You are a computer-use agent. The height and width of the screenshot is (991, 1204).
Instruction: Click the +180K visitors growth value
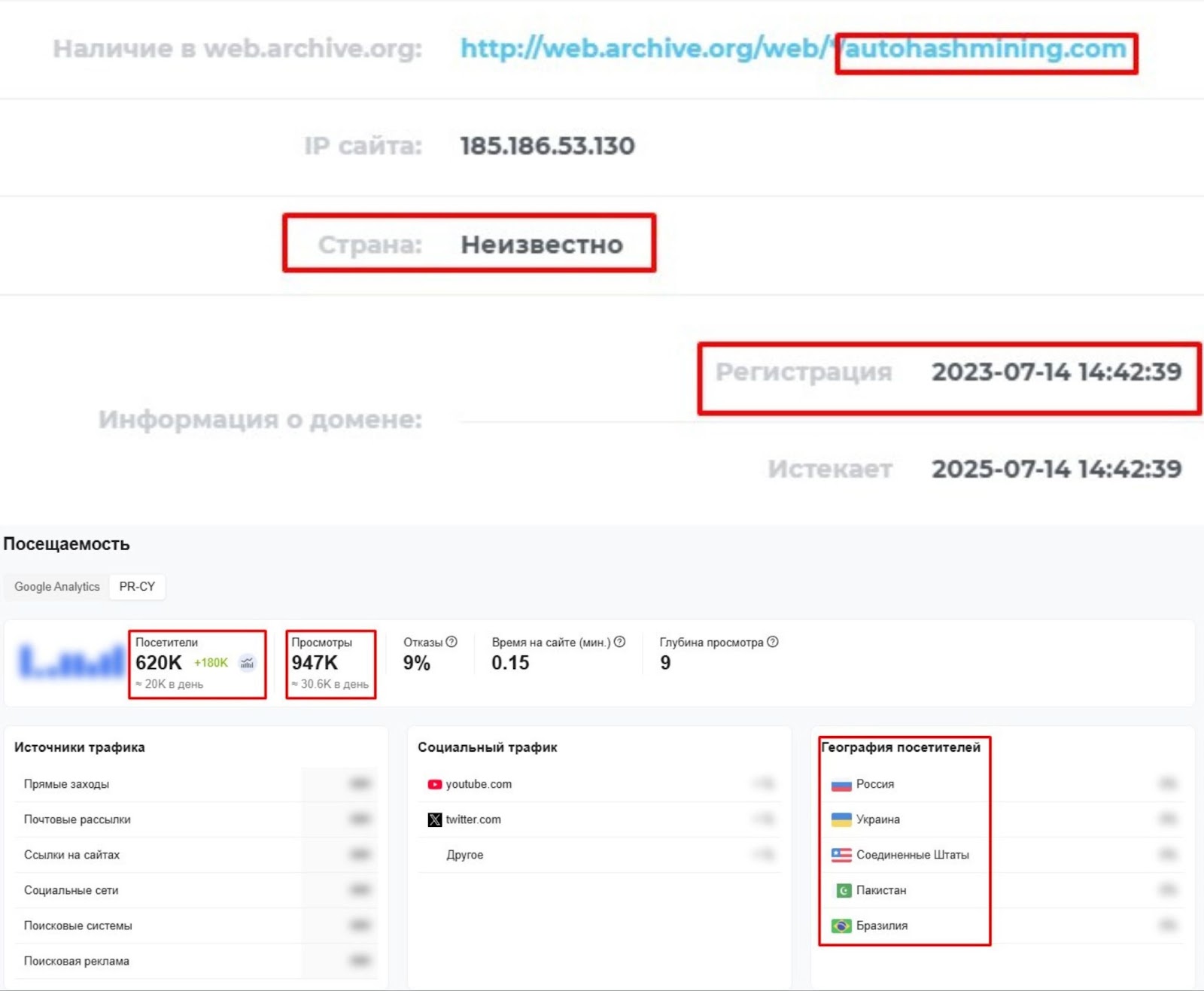[x=211, y=663]
